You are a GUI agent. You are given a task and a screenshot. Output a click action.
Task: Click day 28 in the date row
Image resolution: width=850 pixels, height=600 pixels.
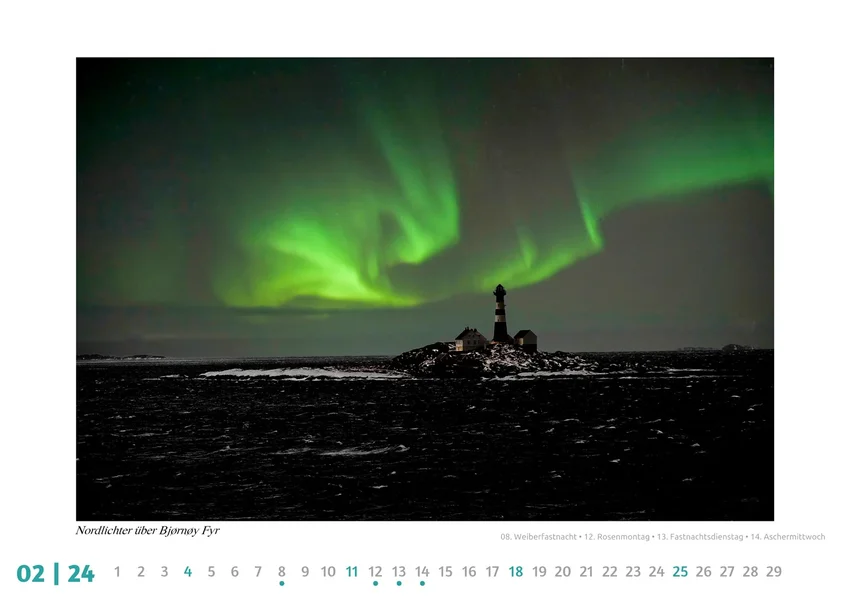tap(750, 572)
